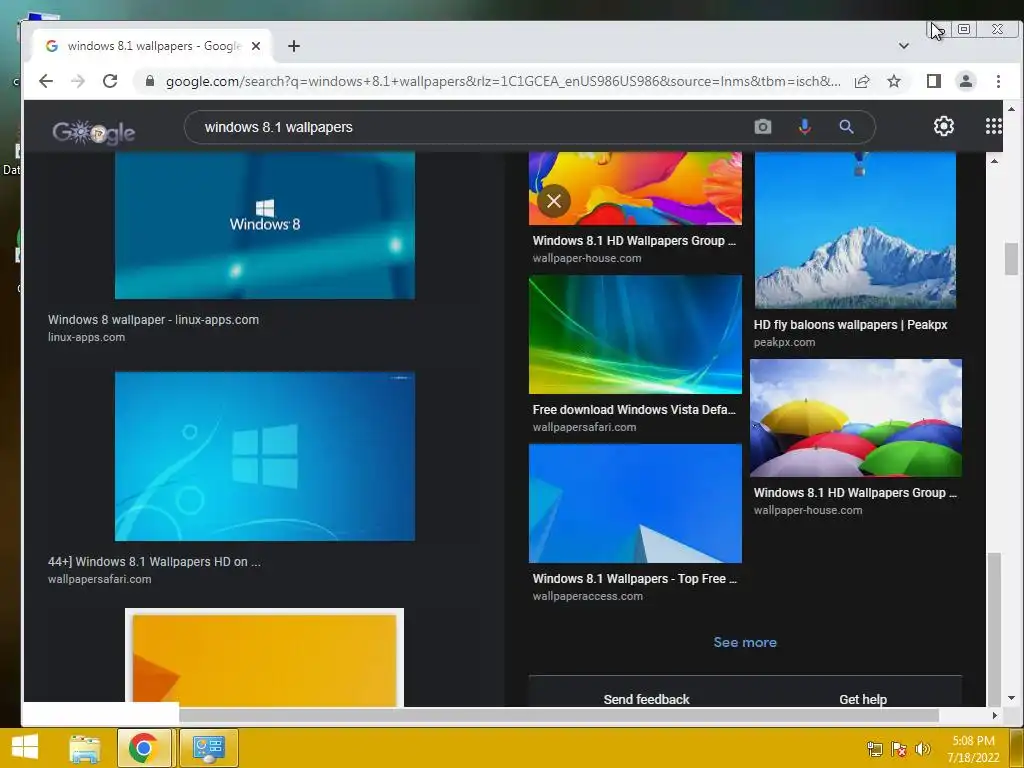
Task: Click the 'Send feedback' button
Action: [x=647, y=699]
